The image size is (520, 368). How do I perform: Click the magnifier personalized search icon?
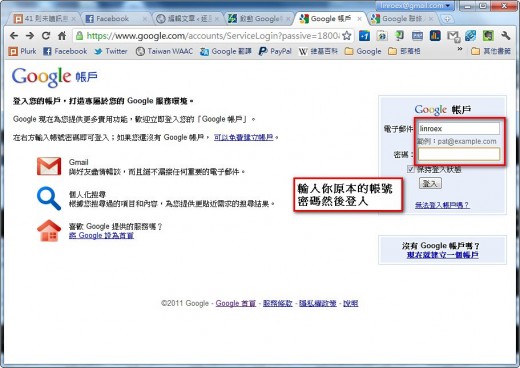pyautogui.click(x=49, y=199)
